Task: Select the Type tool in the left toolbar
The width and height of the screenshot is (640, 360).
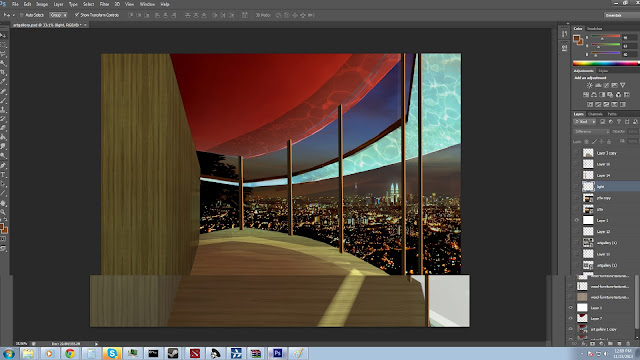Action: 3,174
